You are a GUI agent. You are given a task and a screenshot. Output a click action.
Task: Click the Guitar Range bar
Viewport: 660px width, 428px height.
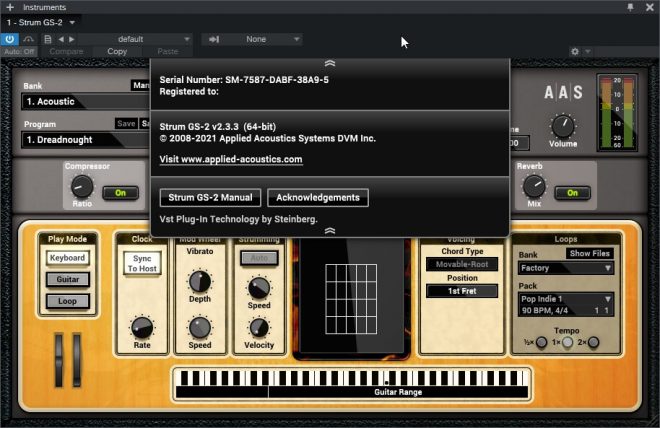pyautogui.click(x=398, y=392)
